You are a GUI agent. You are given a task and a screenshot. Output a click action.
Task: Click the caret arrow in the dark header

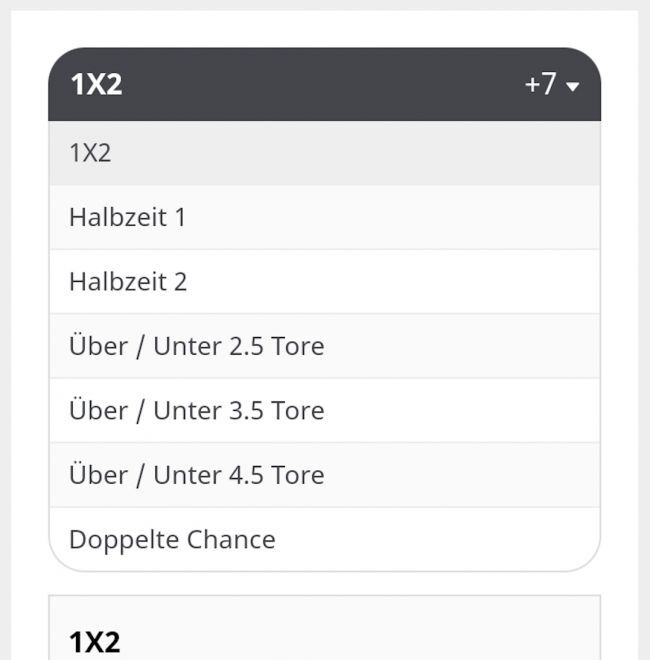click(x=573, y=87)
